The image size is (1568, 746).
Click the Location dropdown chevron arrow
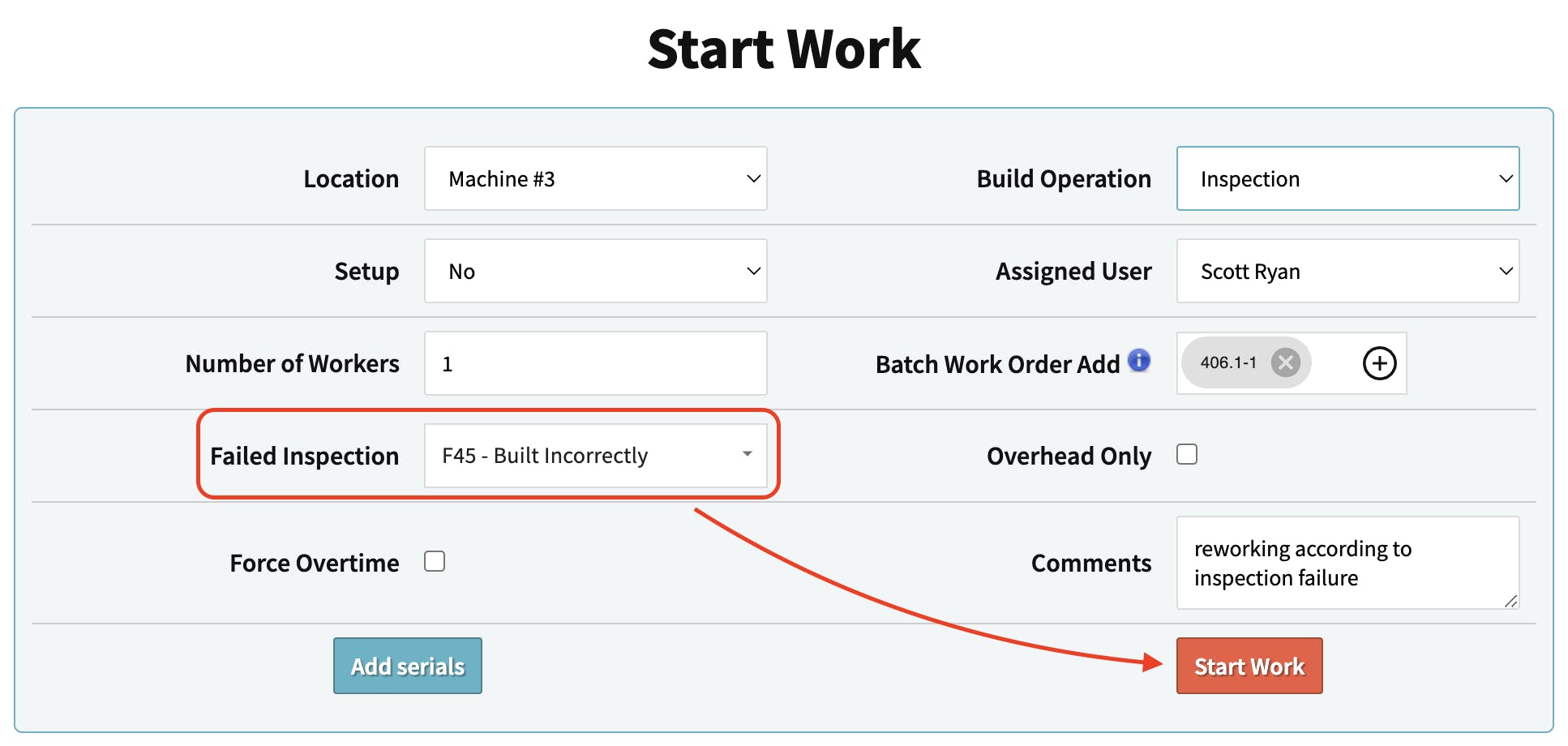point(753,178)
